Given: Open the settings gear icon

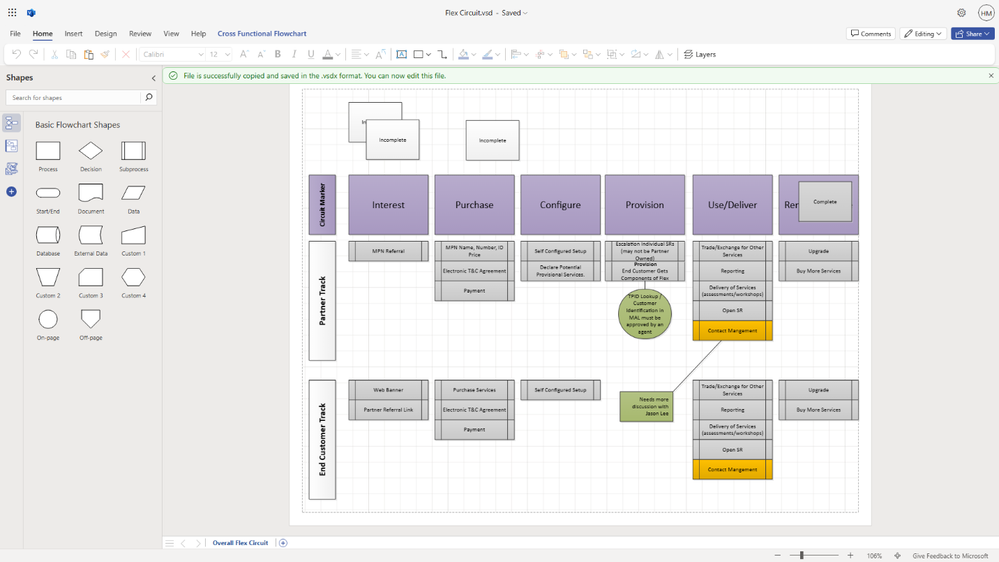Looking at the screenshot, I should [961, 13].
